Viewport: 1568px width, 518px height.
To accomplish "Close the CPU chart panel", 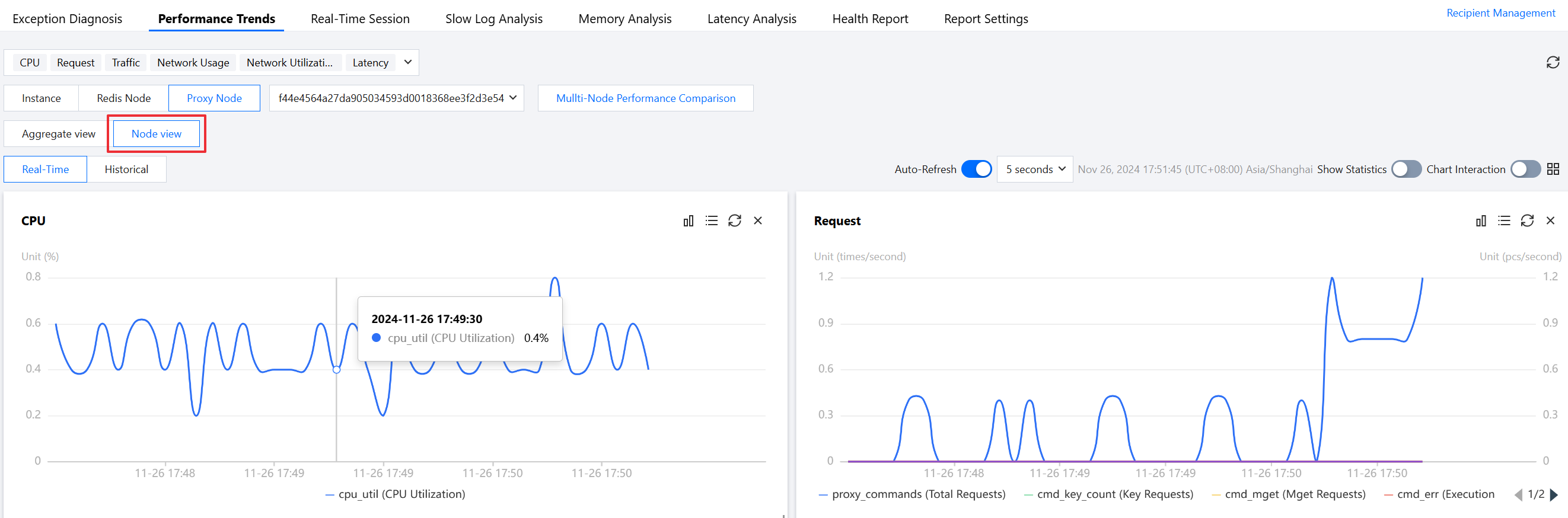I will pyautogui.click(x=757, y=220).
